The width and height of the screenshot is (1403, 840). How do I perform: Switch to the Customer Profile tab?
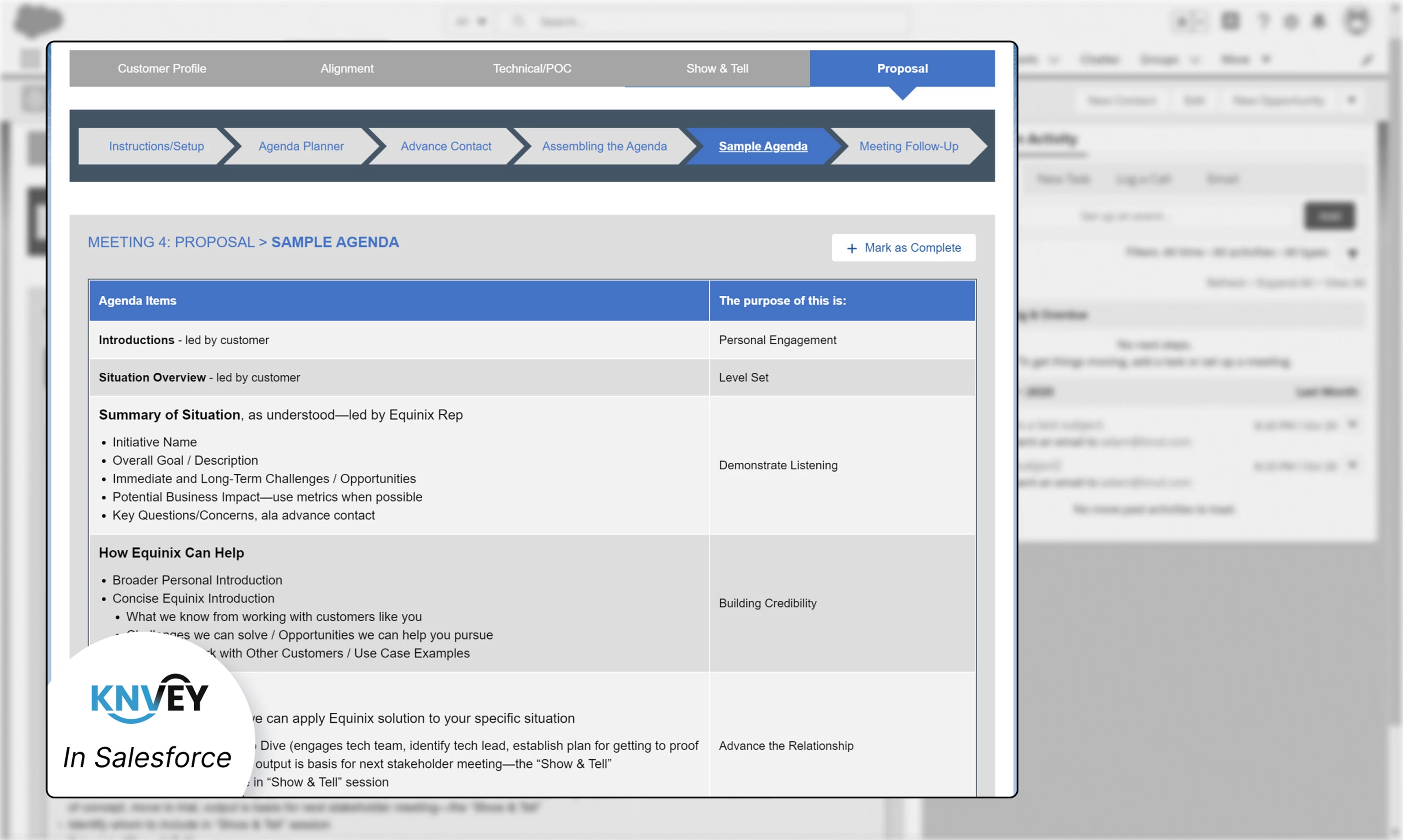(162, 69)
